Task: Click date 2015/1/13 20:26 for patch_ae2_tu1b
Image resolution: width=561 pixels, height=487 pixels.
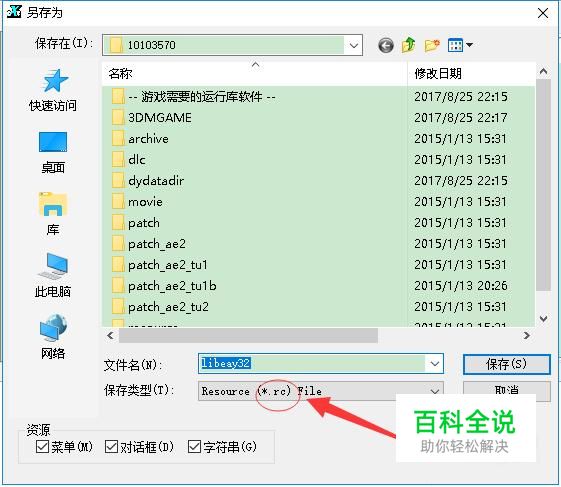Action: pyautogui.click(x=461, y=286)
